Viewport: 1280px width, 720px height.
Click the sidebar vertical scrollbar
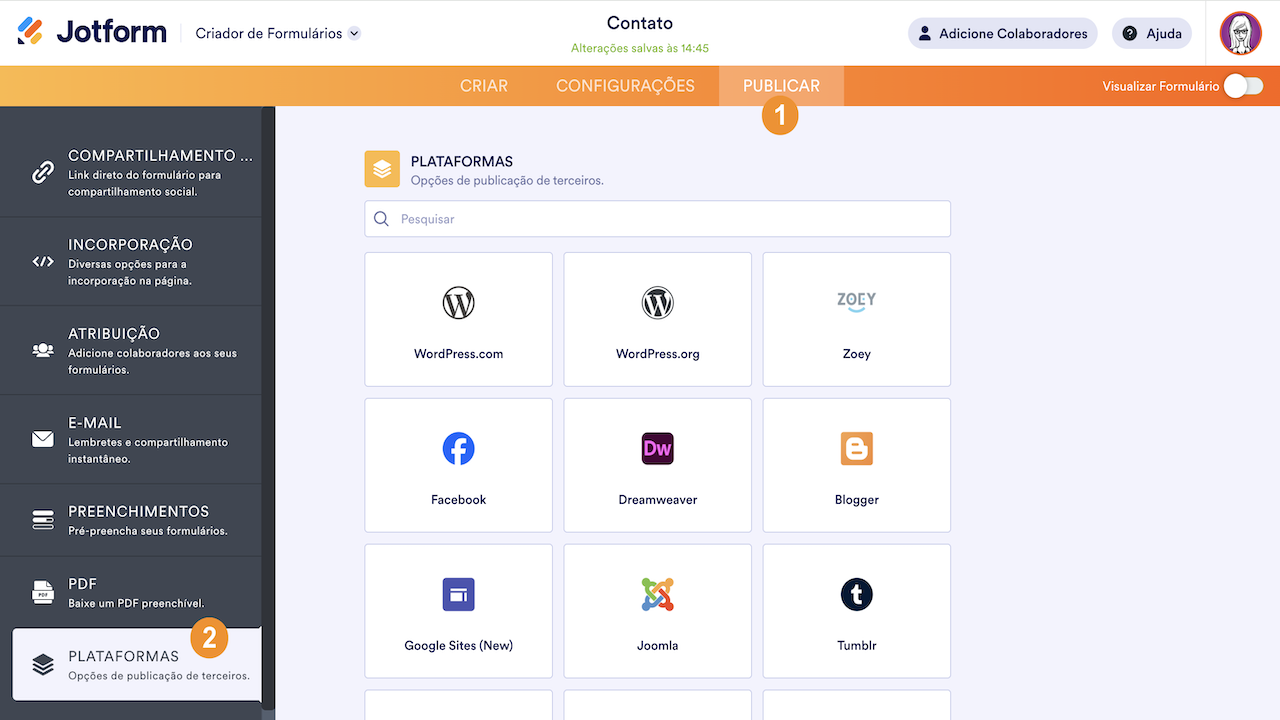pyautogui.click(x=268, y=408)
